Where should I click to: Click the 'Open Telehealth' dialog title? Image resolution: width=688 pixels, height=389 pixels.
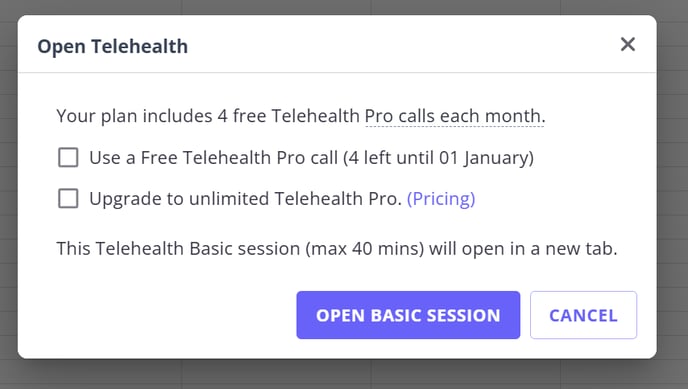coord(113,46)
